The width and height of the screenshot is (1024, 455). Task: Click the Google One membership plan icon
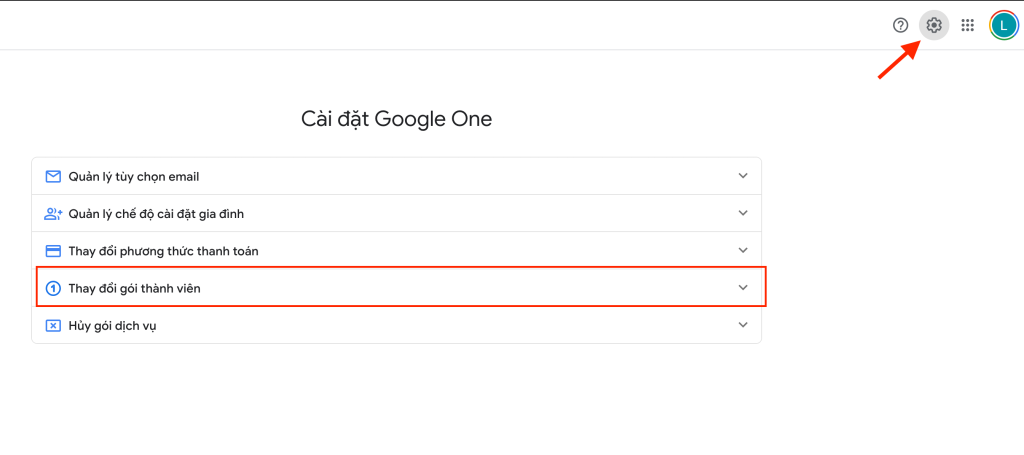[x=53, y=288]
